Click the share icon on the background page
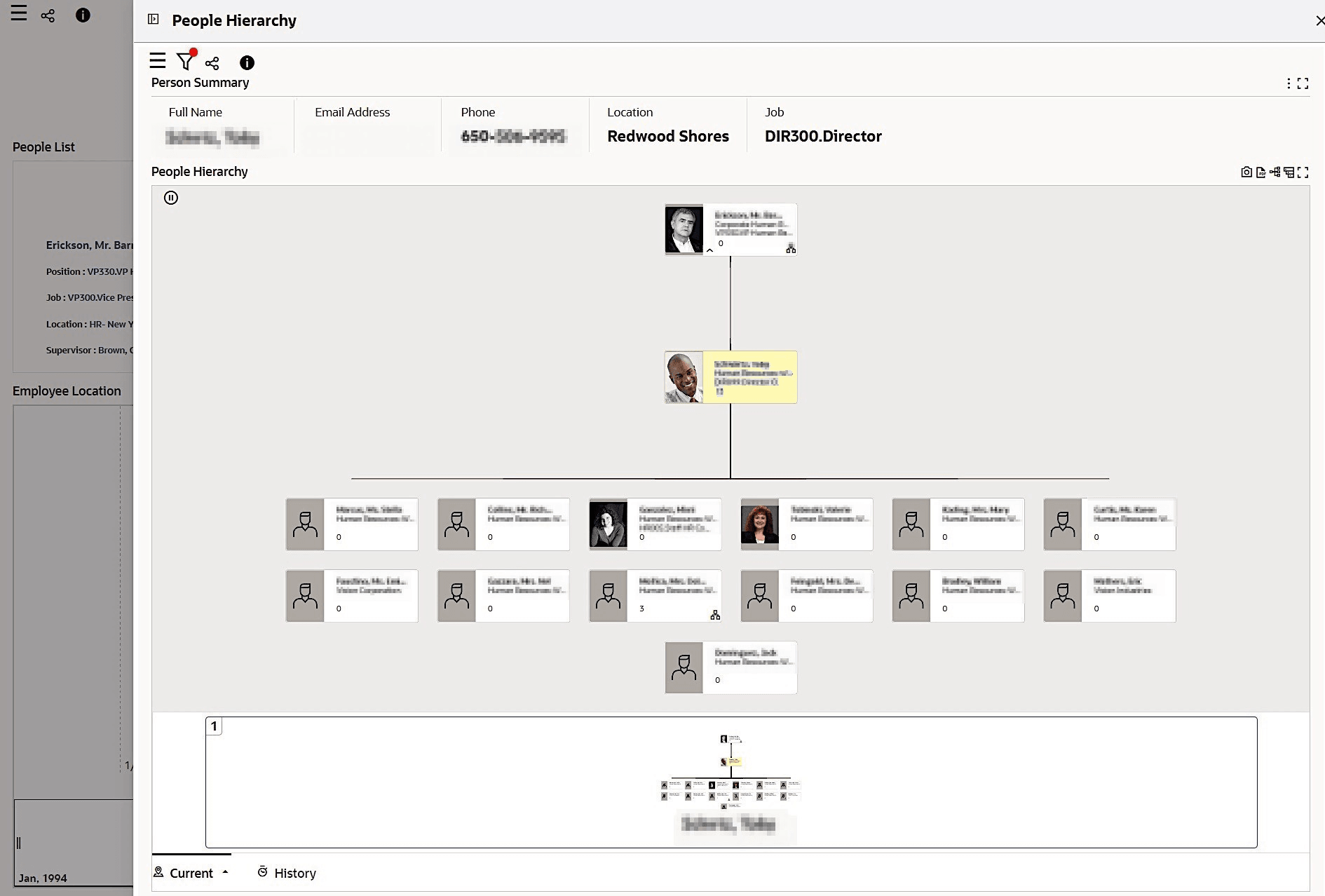The height and width of the screenshot is (896, 1325). (x=48, y=15)
